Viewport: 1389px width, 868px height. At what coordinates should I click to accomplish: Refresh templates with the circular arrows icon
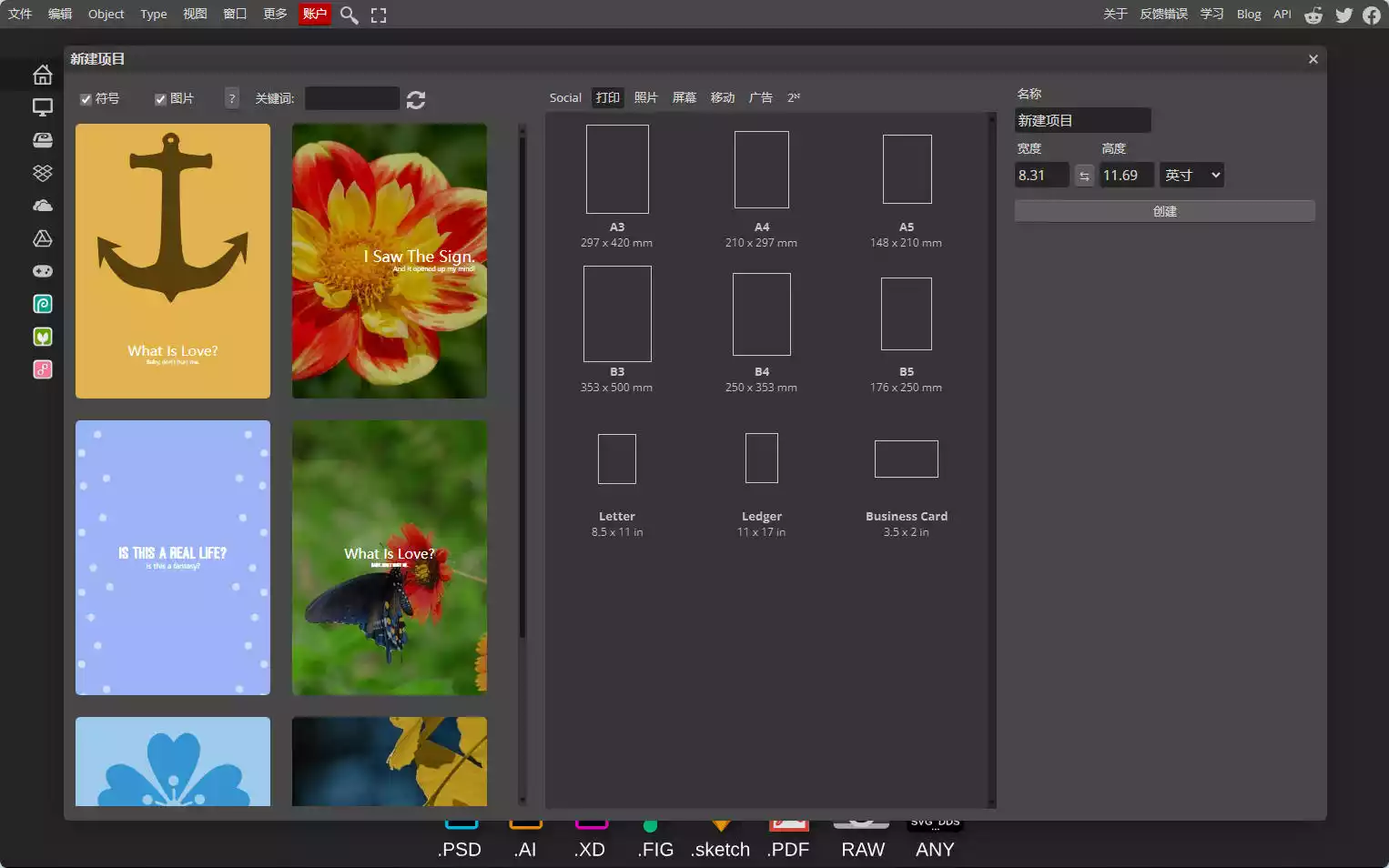[416, 99]
